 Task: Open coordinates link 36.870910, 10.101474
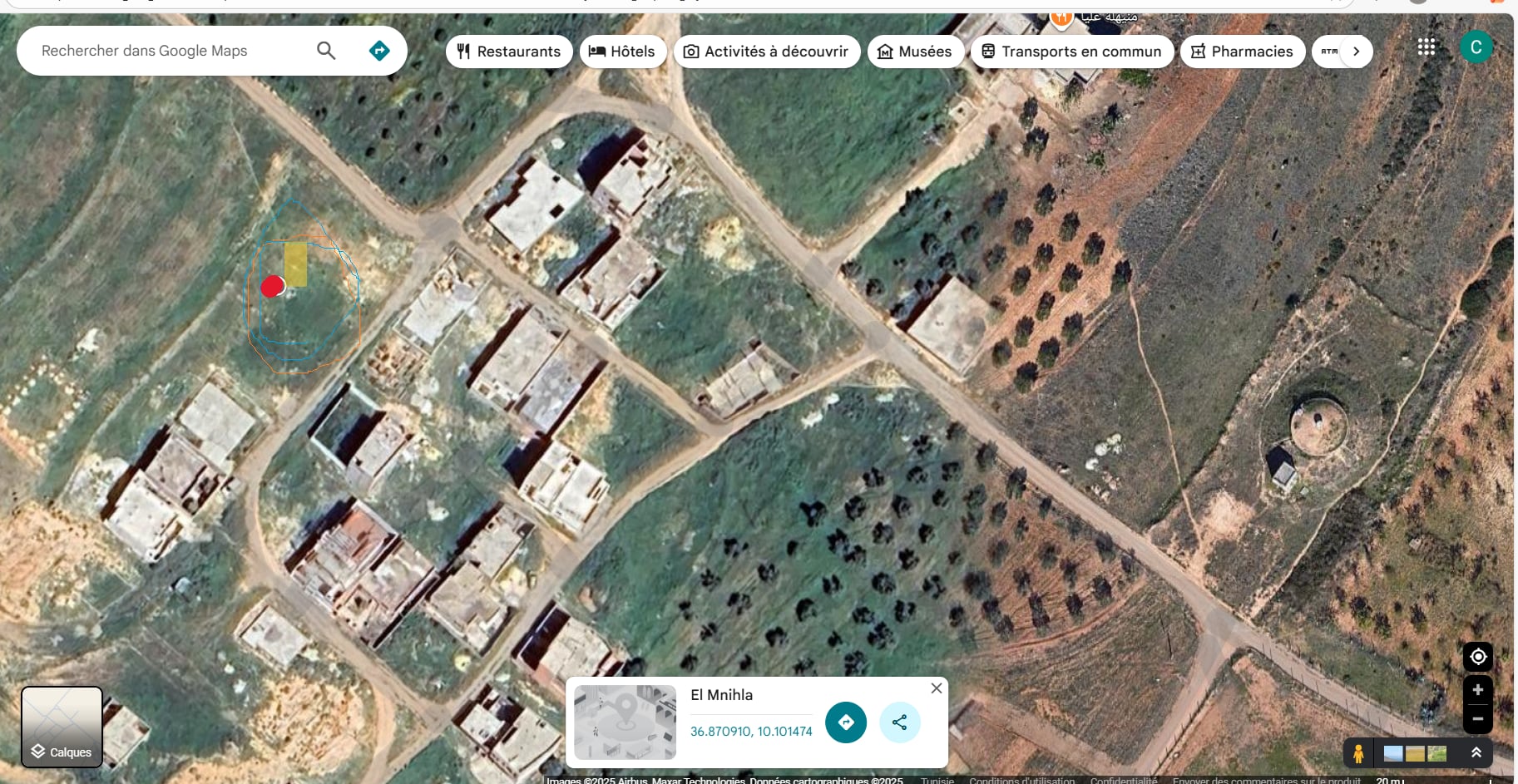(751, 732)
